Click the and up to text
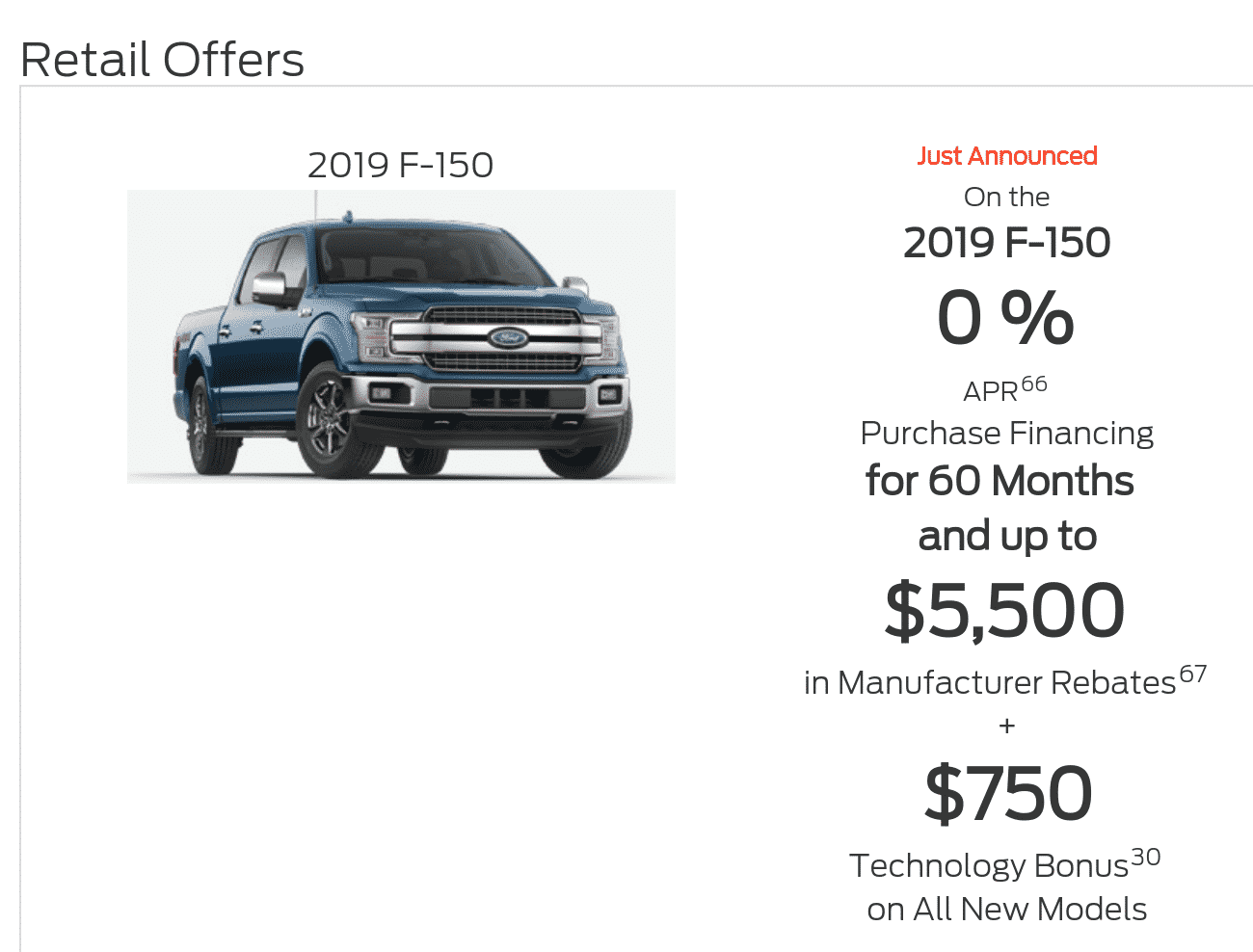Image resolution: width=1253 pixels, height=952 pixels. [1007, 537]
